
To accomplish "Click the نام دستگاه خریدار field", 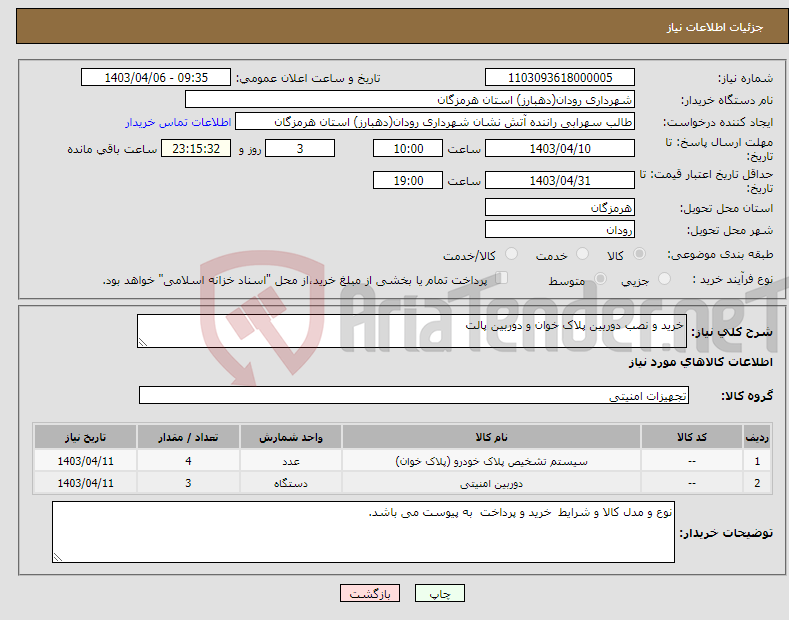I will (x=410, y=100).
